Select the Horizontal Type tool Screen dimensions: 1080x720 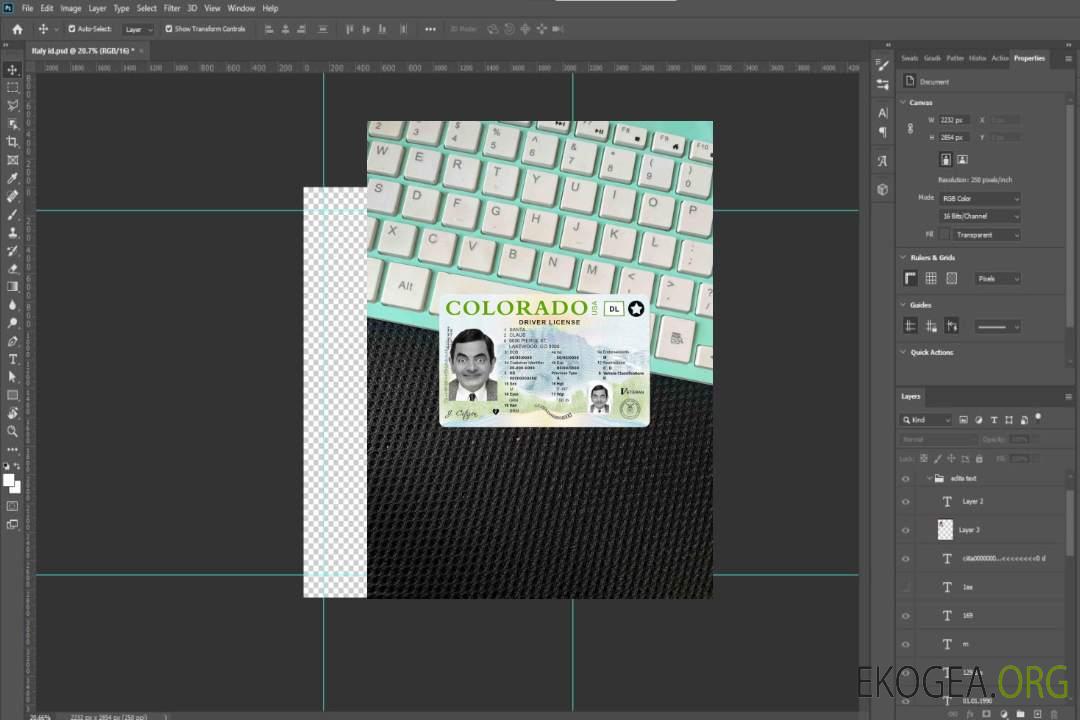coord(13,359)
